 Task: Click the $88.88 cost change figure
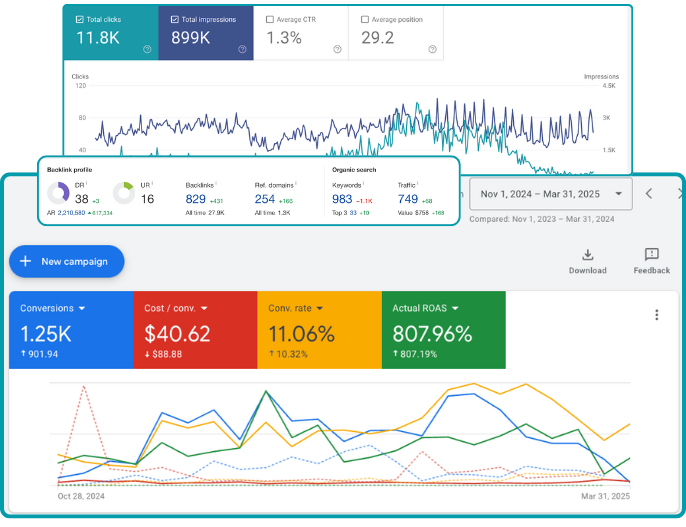167,354
